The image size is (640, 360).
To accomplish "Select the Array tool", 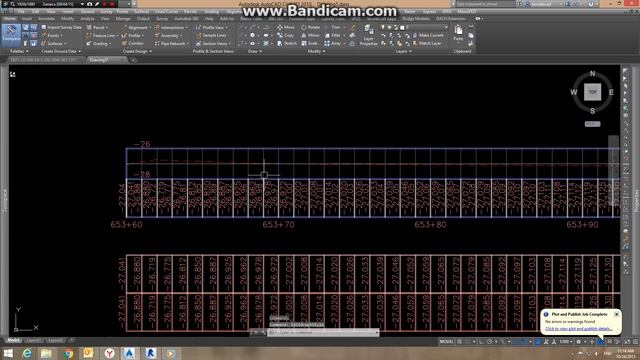I will [x=333, y=43].
